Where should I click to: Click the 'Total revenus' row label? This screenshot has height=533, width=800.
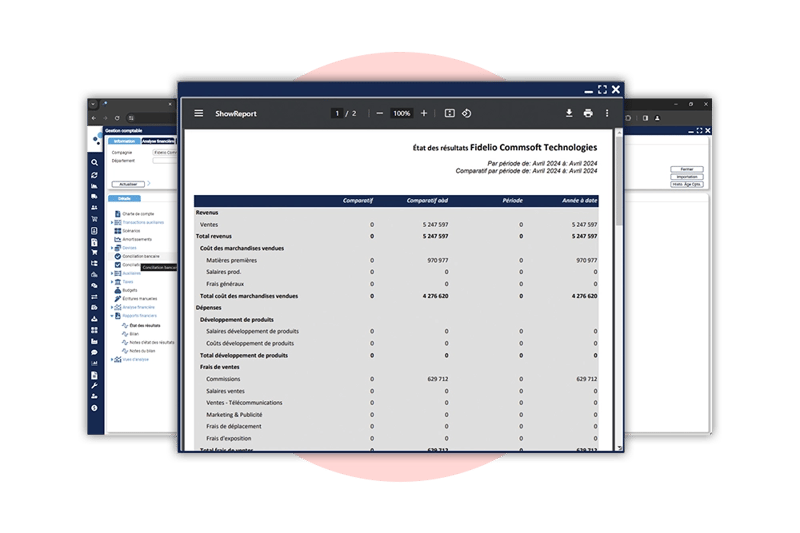(214, 236)
